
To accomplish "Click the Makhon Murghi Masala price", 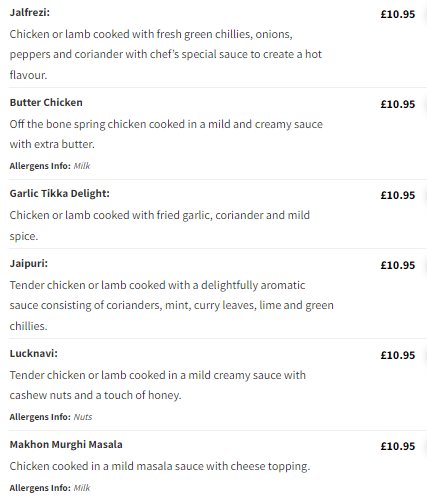I will coord(398,446).
